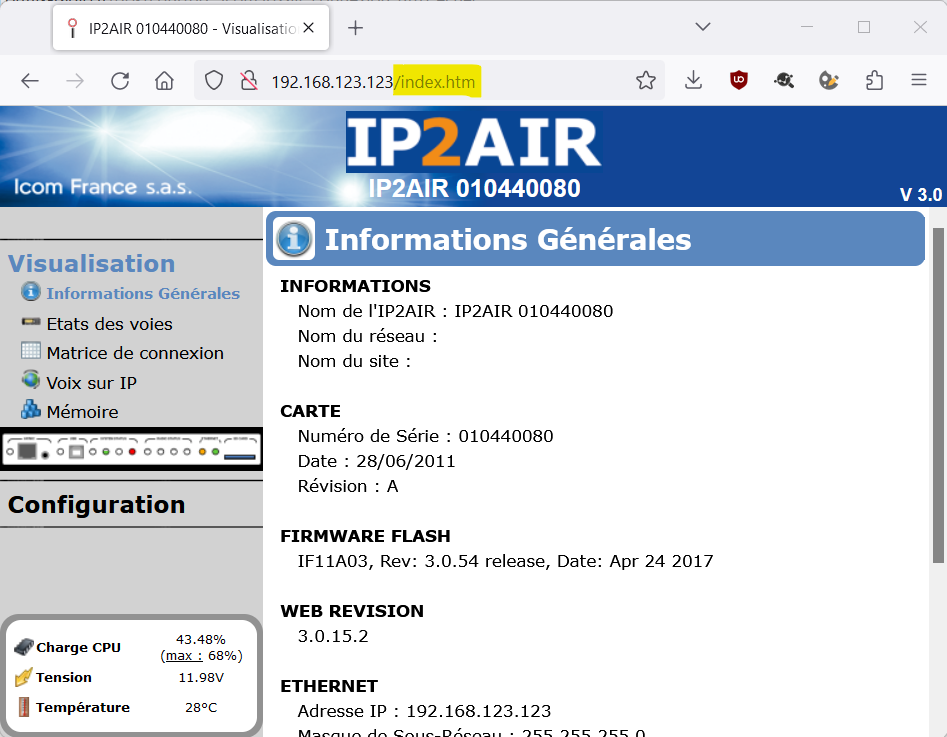
Task: Expand the list all tabs chevron
Action: (x=703, y=27)
